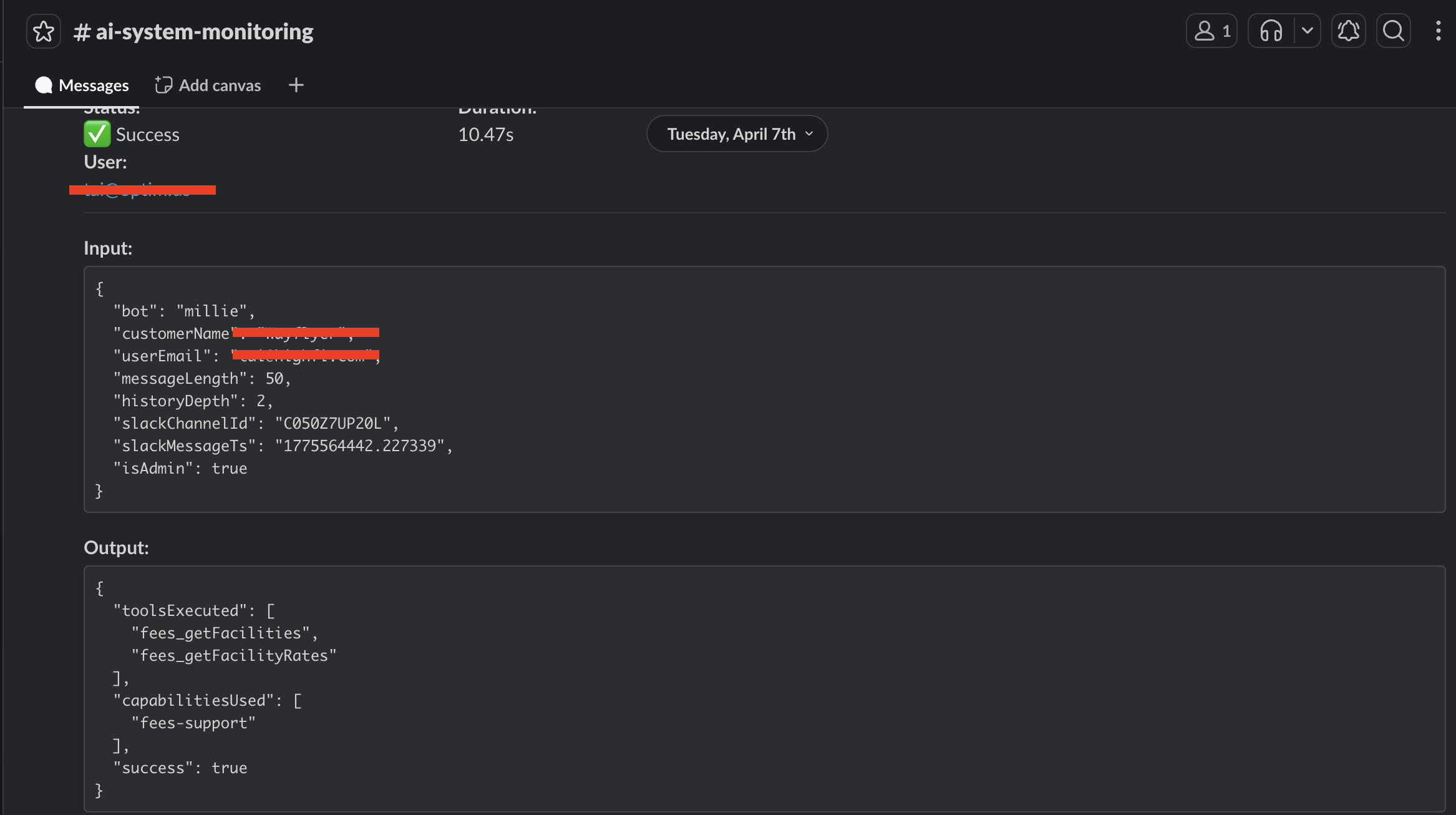Viewport: 1456px width, 815px height.
Task: Click the "toolsExecuted" key line
Action: [194, 610]
